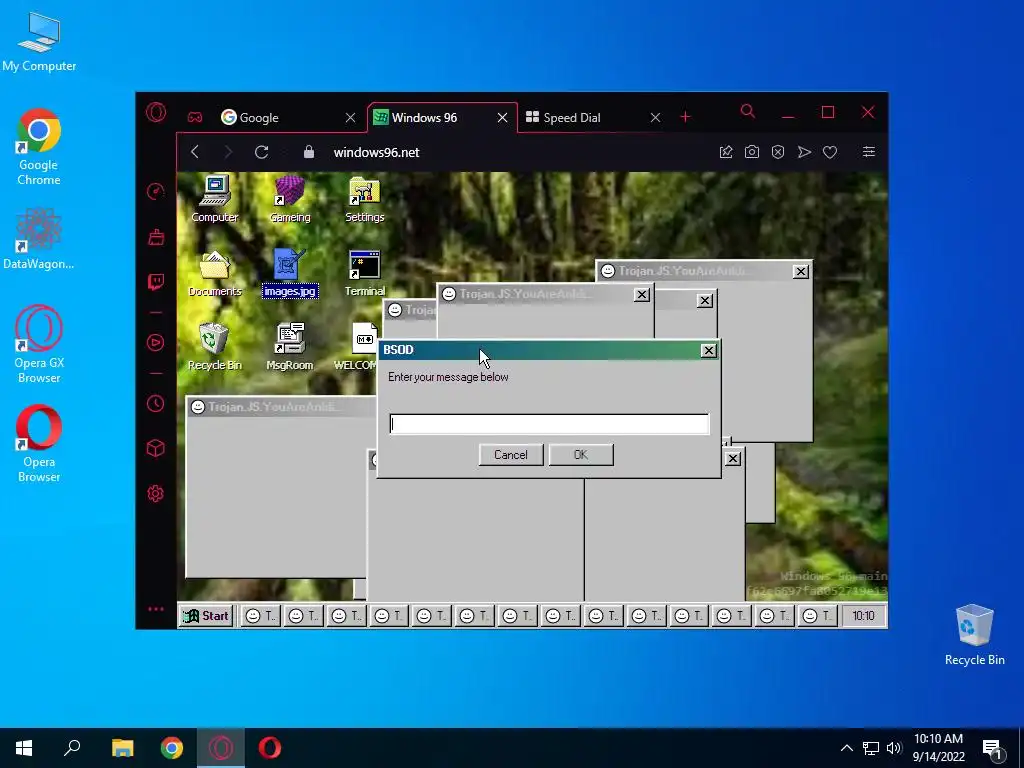Open sidebar Settings gear icon

point(155,493)
